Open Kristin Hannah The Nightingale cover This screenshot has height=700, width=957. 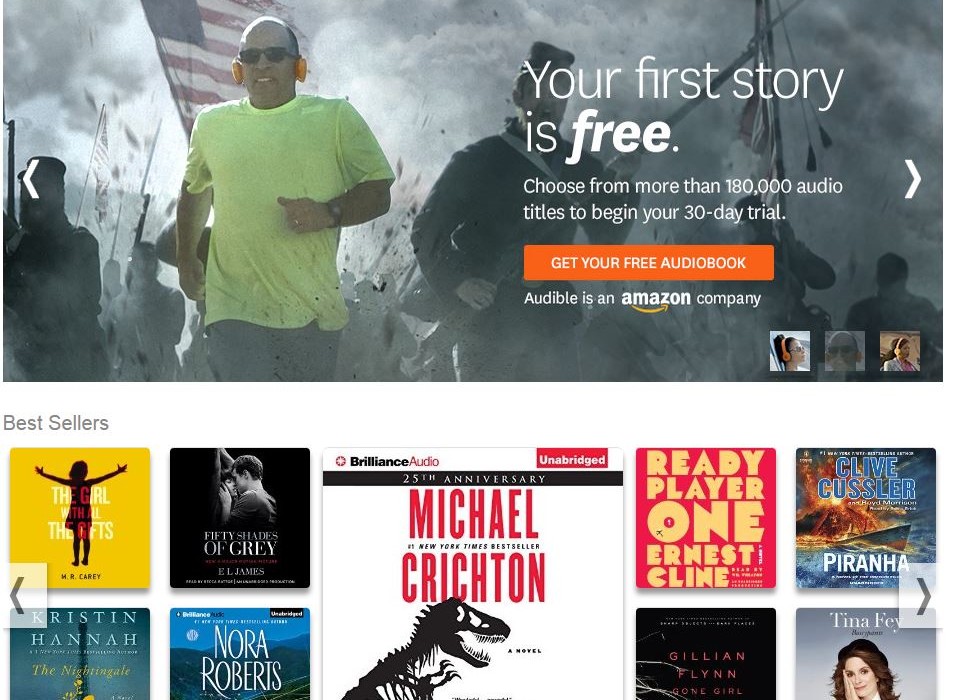coord(80,654)
